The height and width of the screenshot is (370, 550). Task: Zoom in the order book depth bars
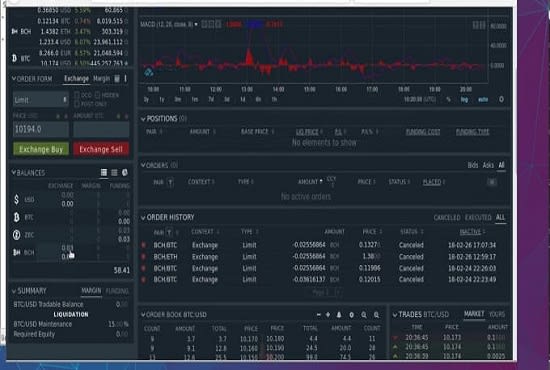[x=376, y=315]
